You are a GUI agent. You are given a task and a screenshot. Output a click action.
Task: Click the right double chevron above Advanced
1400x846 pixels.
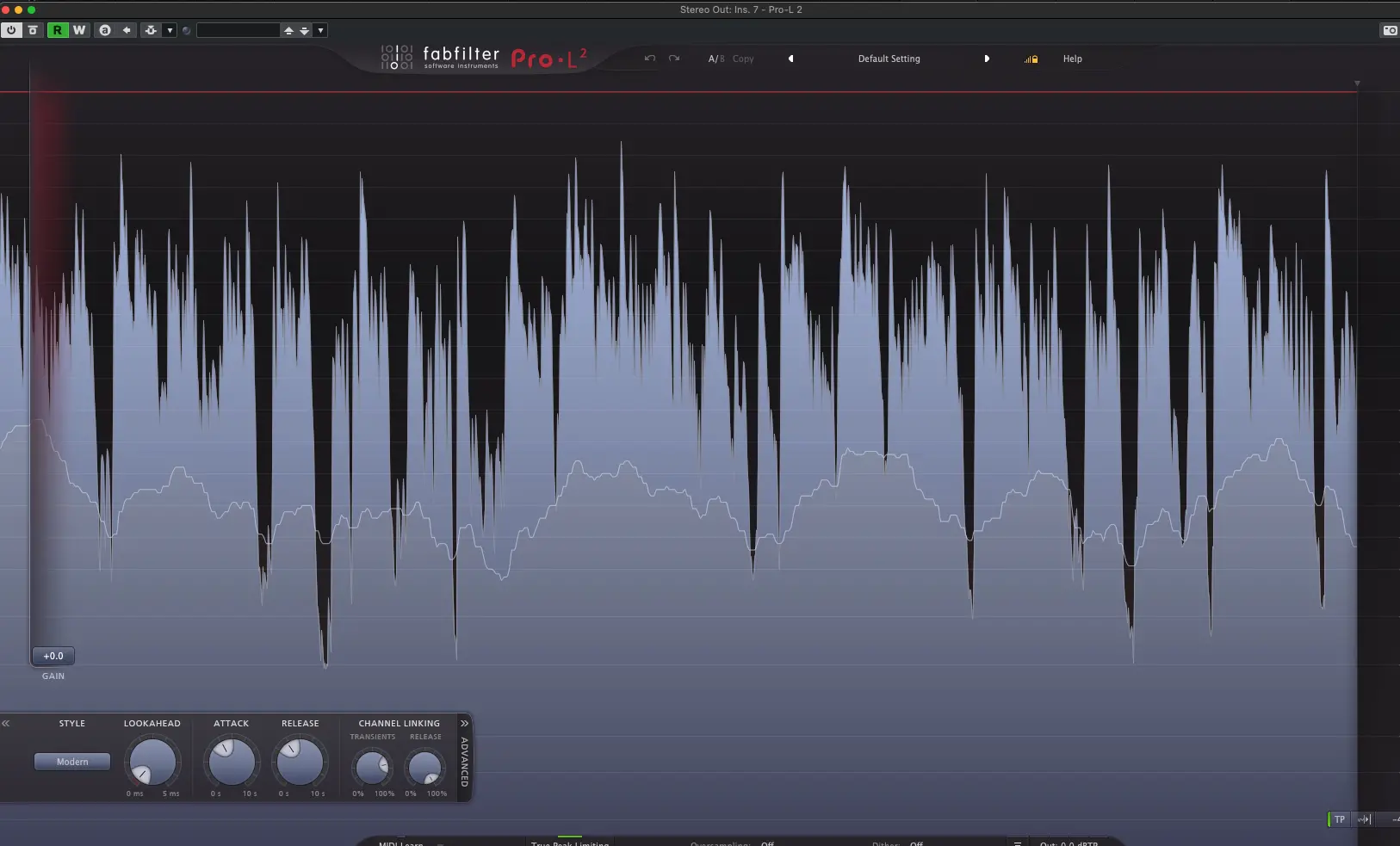point(464,723)
